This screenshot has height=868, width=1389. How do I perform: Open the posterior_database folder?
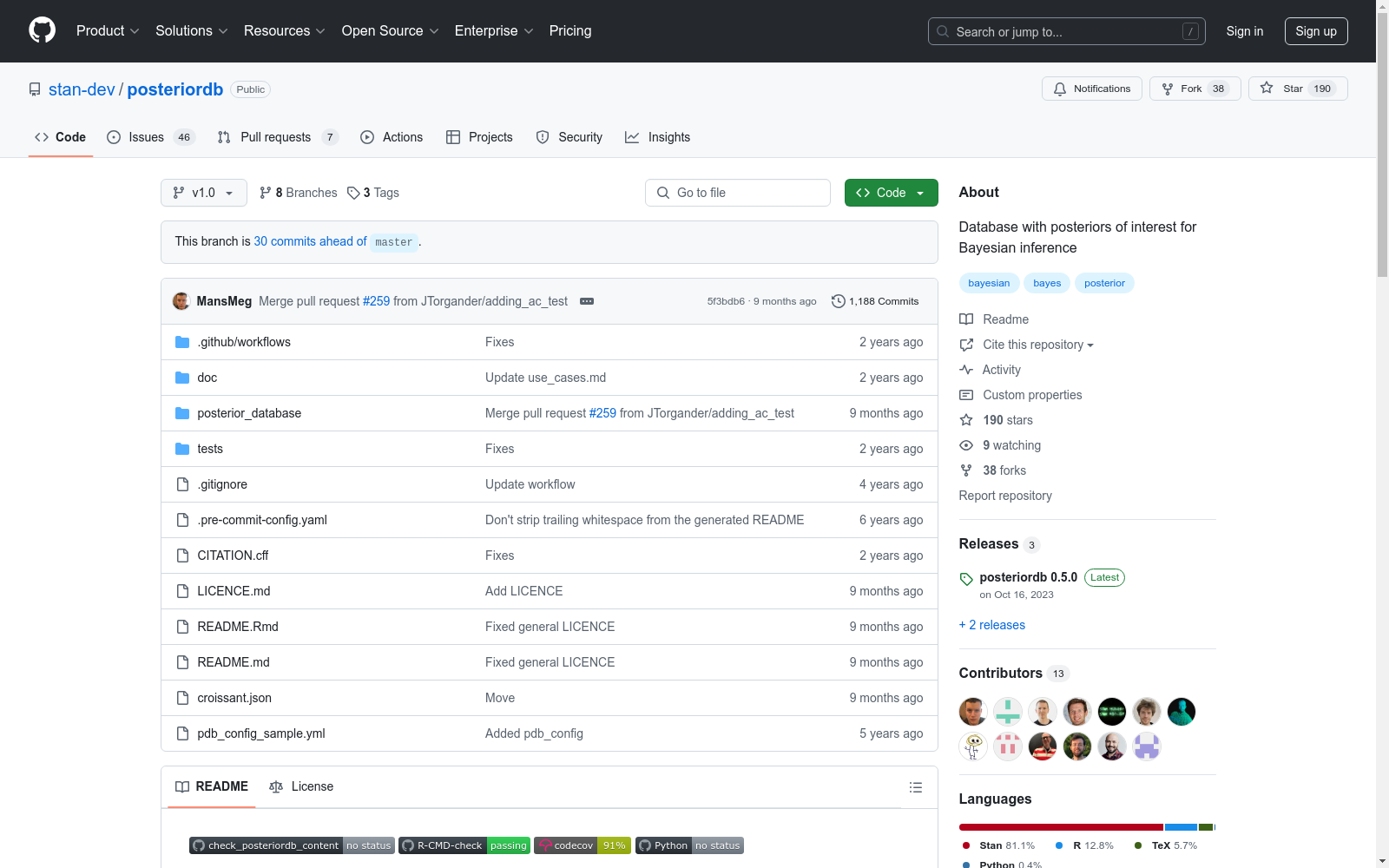pos(249,413)
